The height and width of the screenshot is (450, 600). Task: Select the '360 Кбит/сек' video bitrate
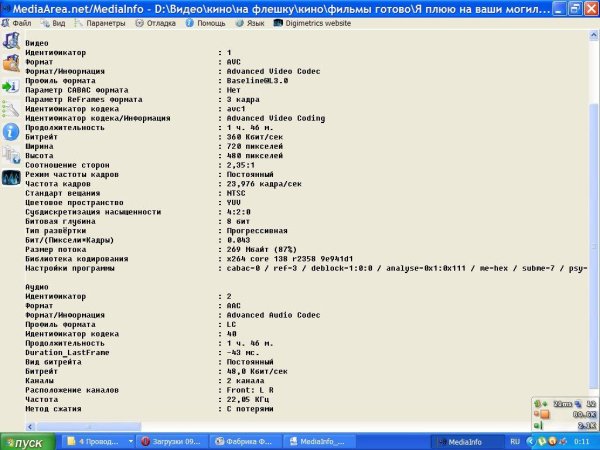[x=254, y=137]
